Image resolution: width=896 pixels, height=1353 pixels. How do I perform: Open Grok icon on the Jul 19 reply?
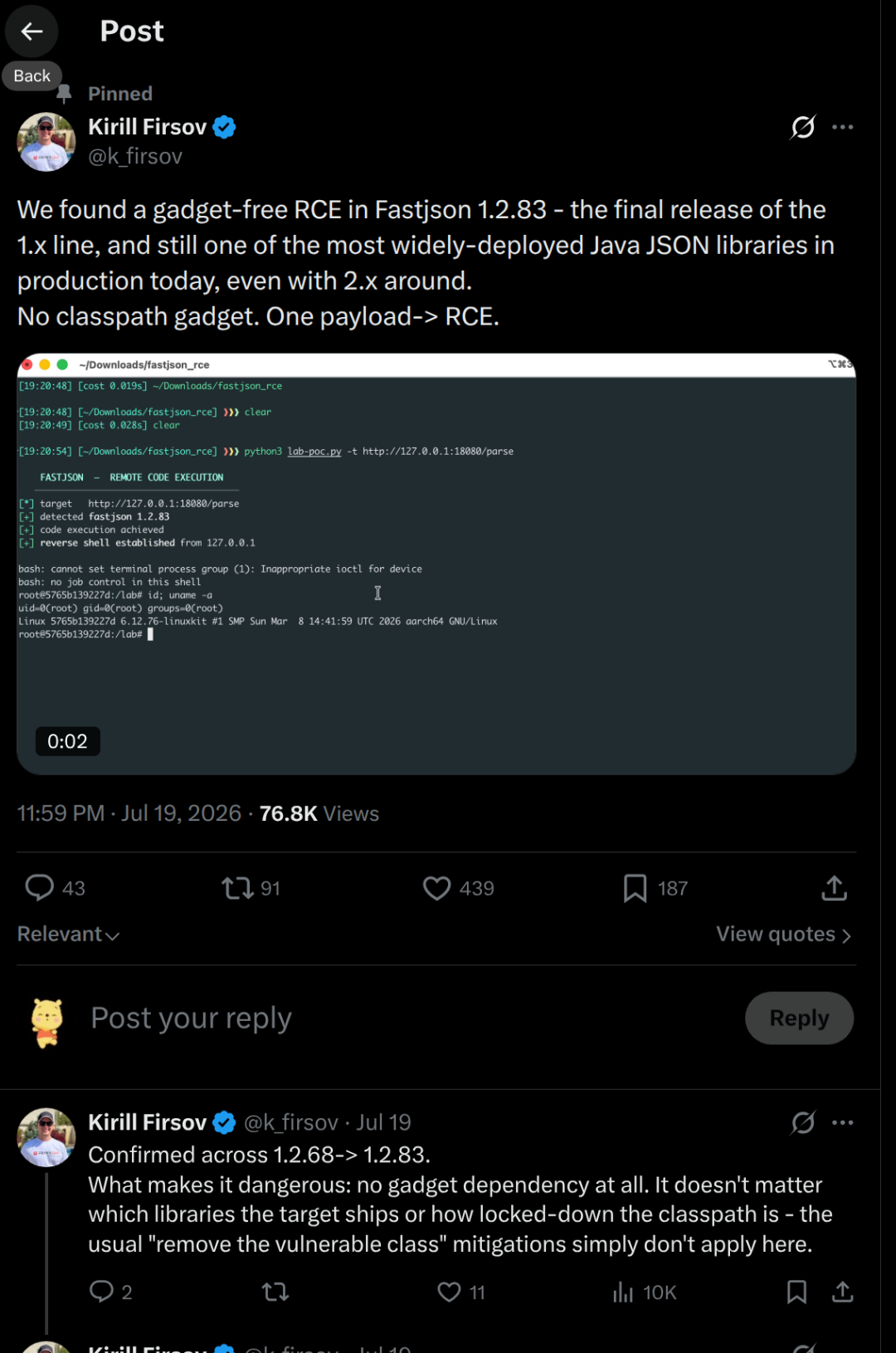point(802,1122)
